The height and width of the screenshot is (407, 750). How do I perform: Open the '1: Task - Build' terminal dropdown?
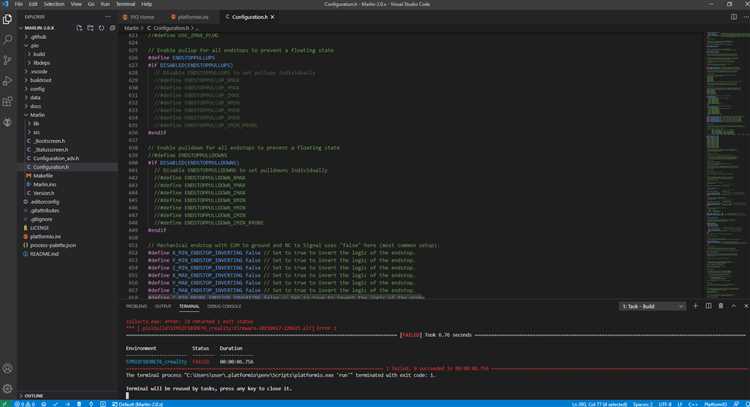[x=652, y=306]
